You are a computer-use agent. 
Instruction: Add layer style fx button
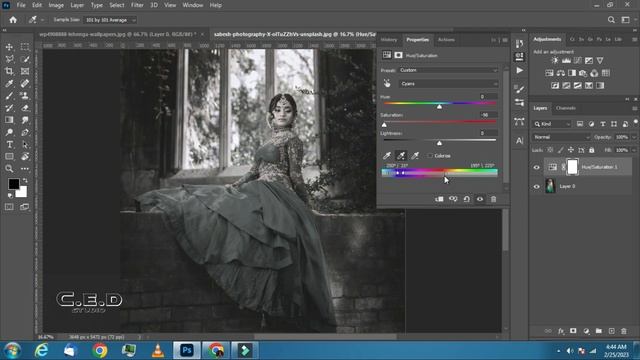[561, 331]
